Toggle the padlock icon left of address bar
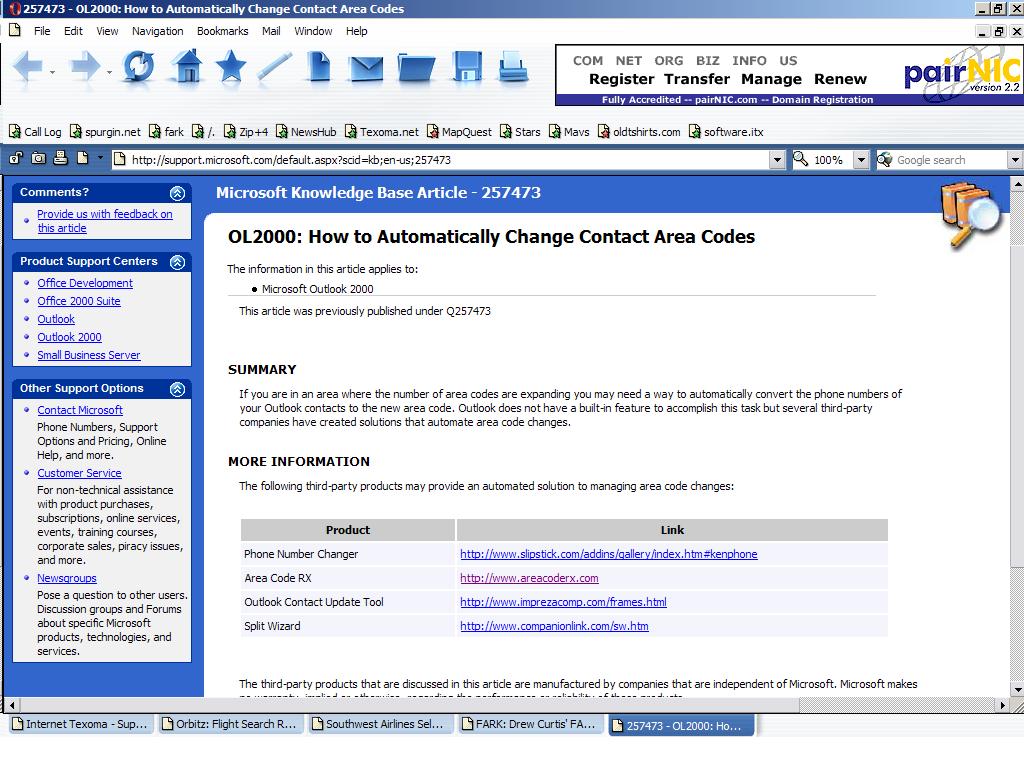 16,158
